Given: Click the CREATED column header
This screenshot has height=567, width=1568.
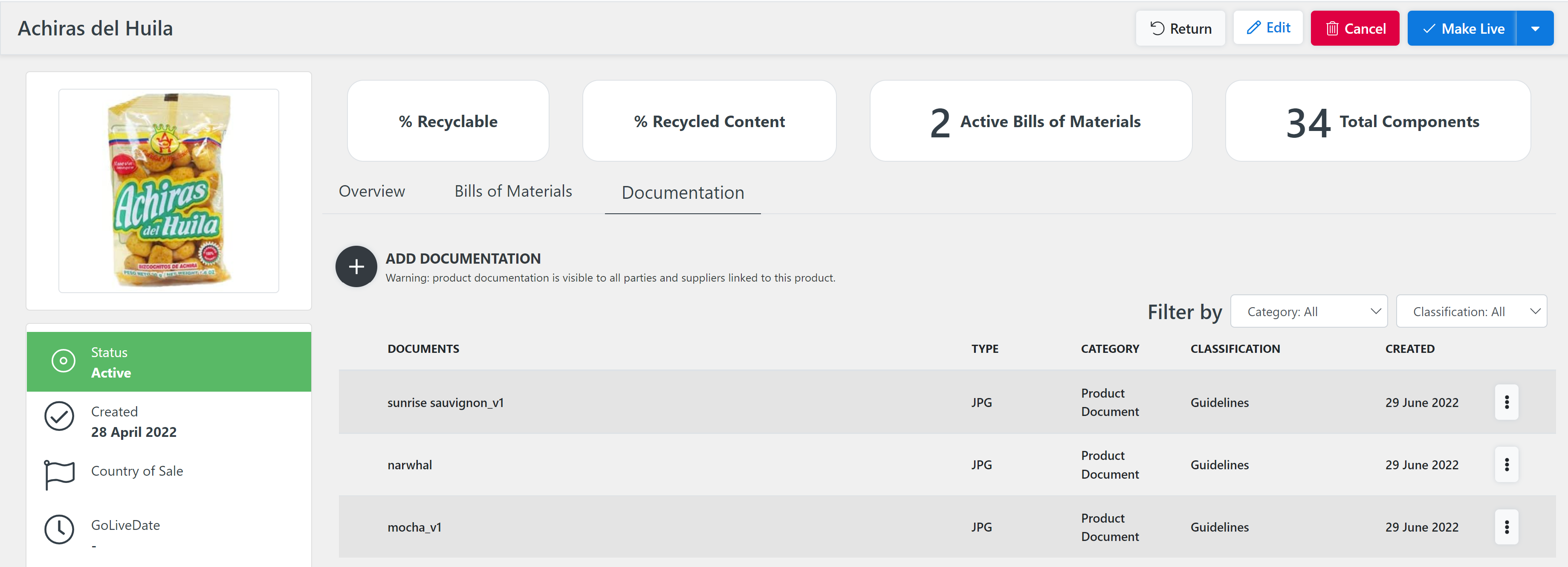Looking at the screenshot, I should [1410, 349].
